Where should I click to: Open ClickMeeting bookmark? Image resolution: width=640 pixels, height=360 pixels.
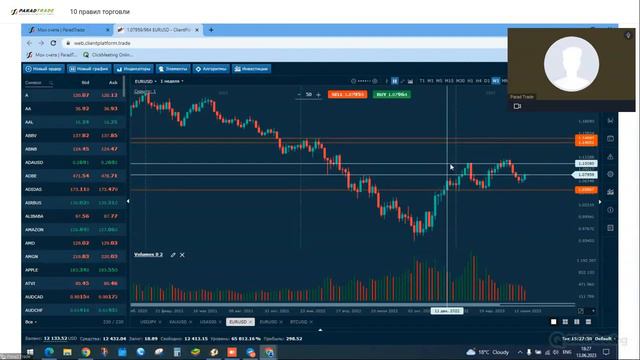pos(108,55)
